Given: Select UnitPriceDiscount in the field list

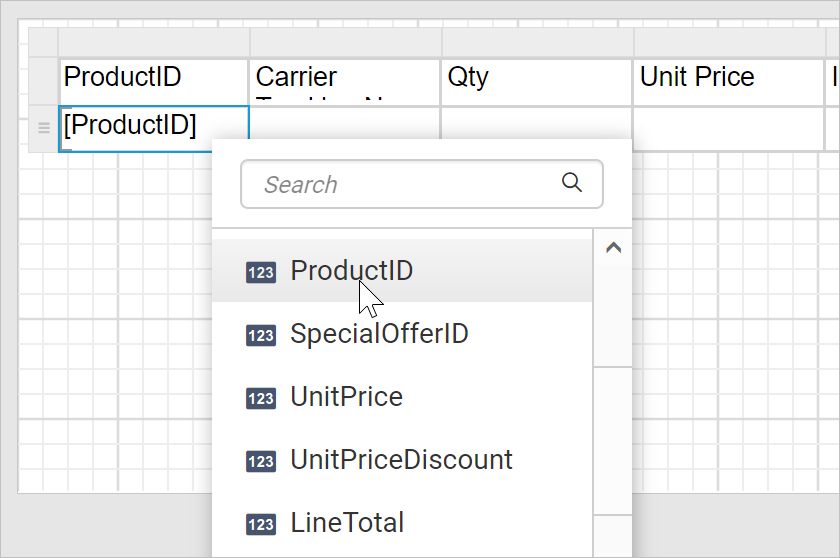Looking at the screenshot, I should [402, 460].
